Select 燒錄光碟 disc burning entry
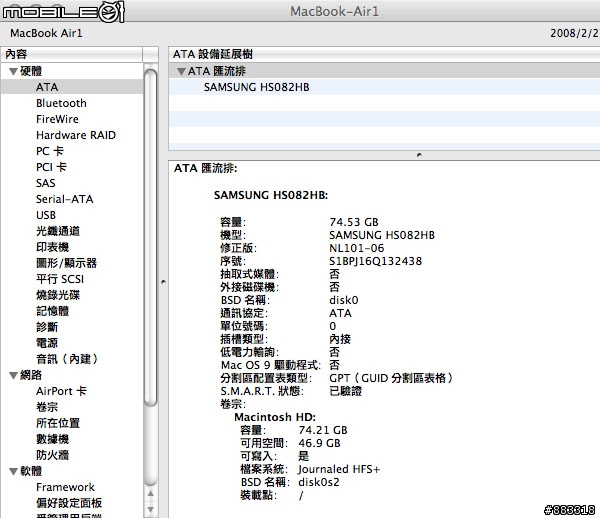The height and width of the screenshot is (518, 600). (x=58, y=295)
